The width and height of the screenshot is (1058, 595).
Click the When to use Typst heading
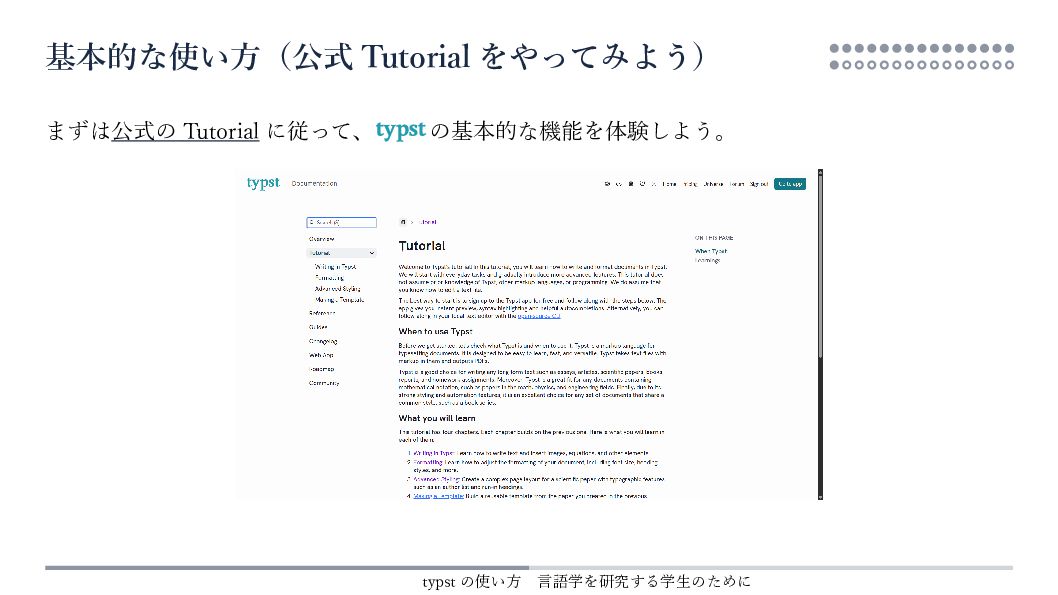pyautogui.click(x=435, y=331)
